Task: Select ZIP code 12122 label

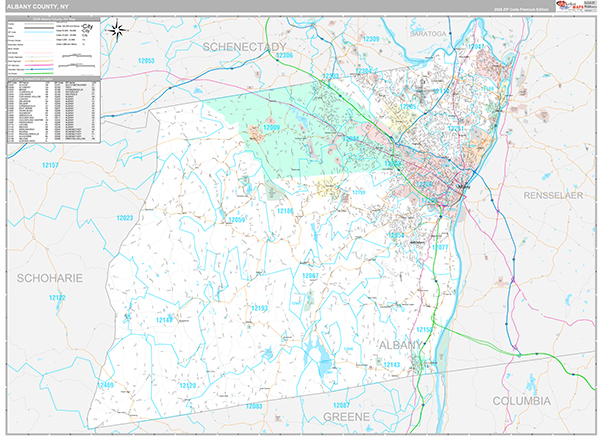Action: tap(57, 297)
